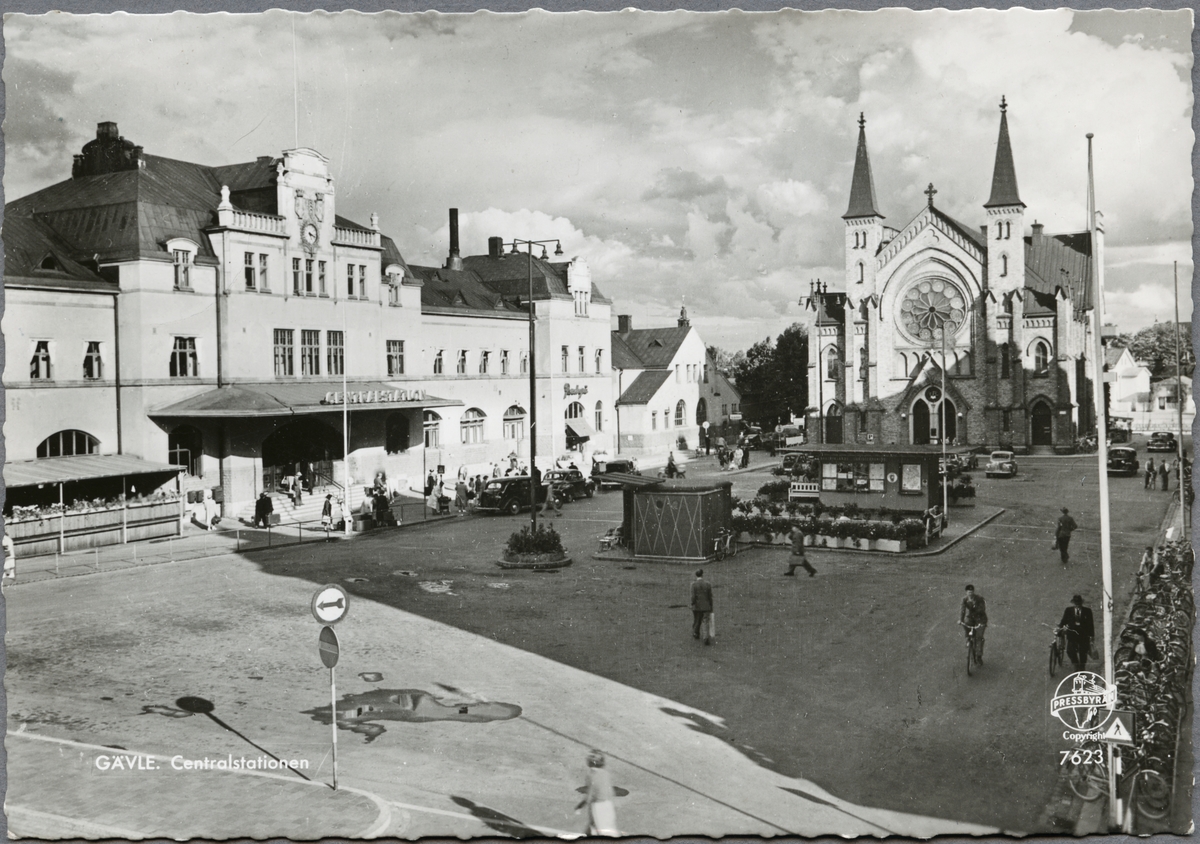Viewport: 1200px width, 844px height.
Task: Click the double-armed street lamp top
Action: point(532,245)
